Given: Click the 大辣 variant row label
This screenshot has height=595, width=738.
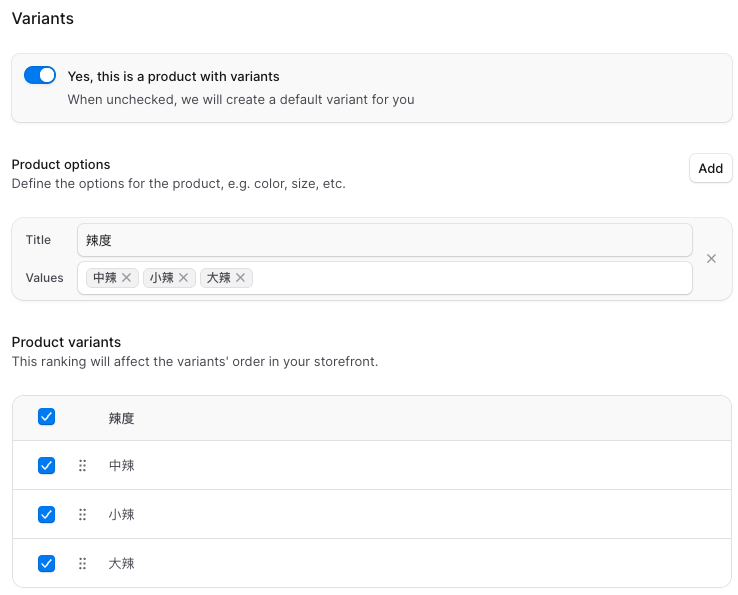Looking at the screenshot, I should [x=122, y=564].
